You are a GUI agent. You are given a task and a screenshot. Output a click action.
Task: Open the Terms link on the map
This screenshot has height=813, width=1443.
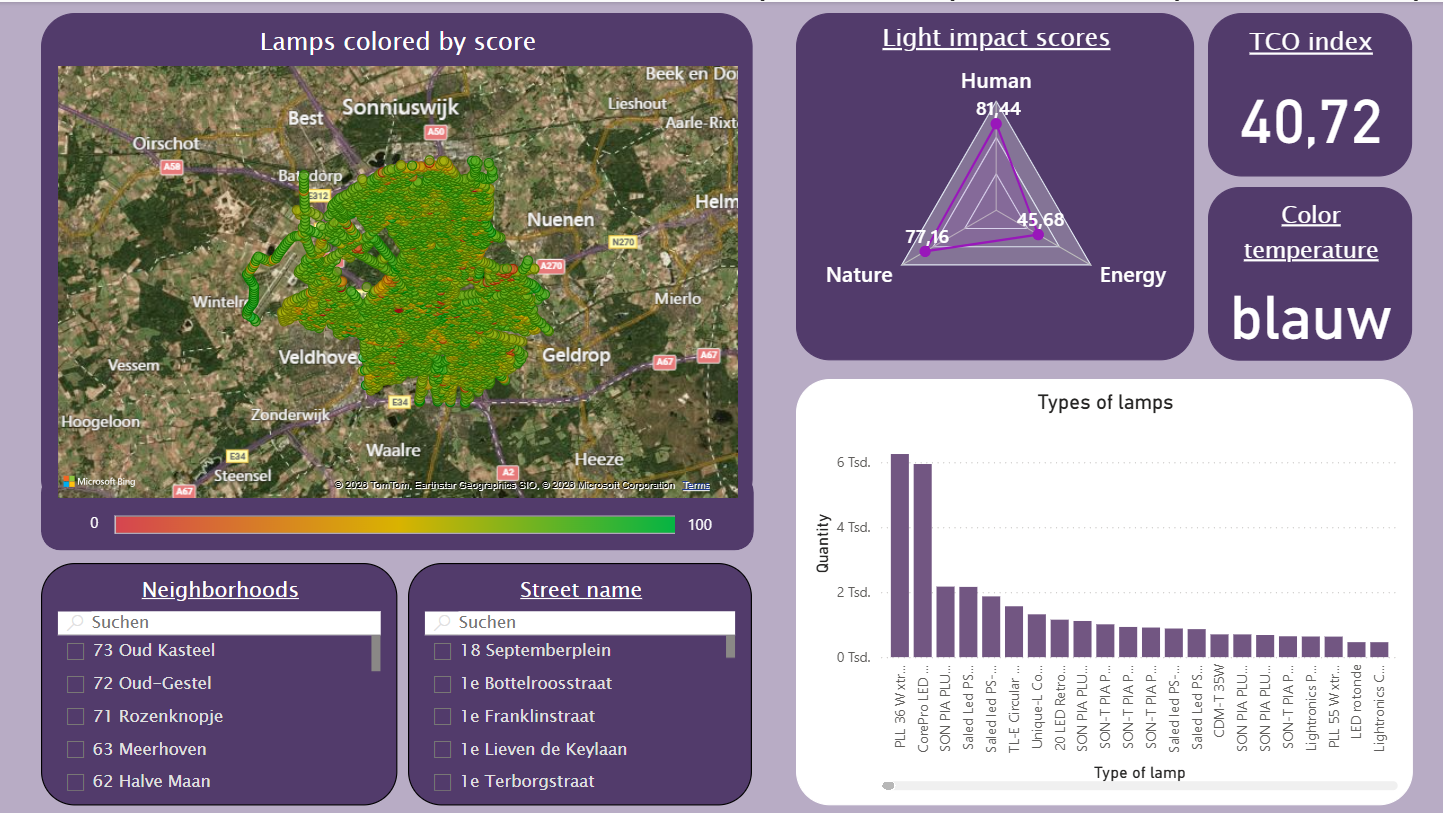point(695,484)
